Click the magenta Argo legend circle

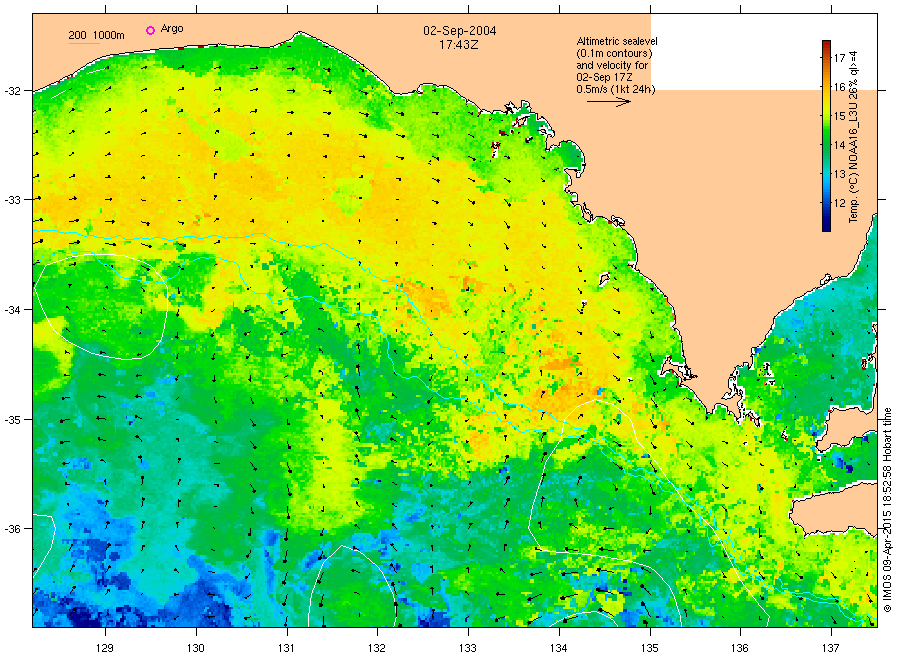pyautogui.click(x=150, y=30)
